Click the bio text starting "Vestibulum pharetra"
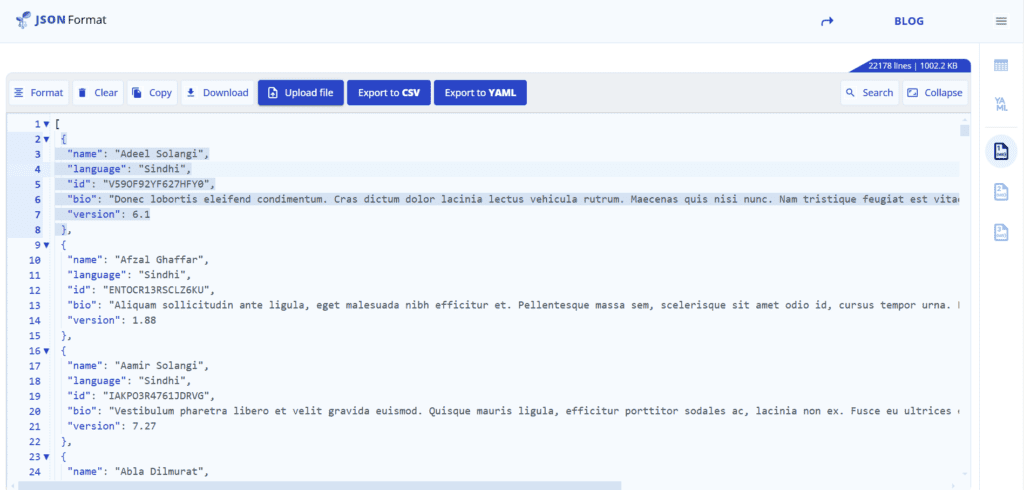This screenshot has width=1024, height=490. [x=534, y=411]
